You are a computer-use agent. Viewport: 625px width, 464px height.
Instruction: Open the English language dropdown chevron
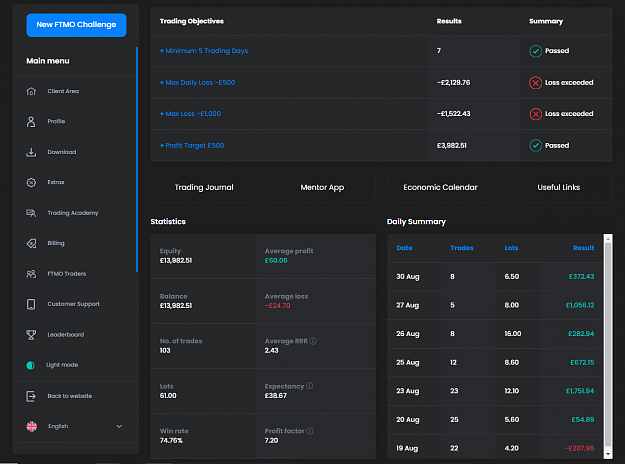coord(119,426)
